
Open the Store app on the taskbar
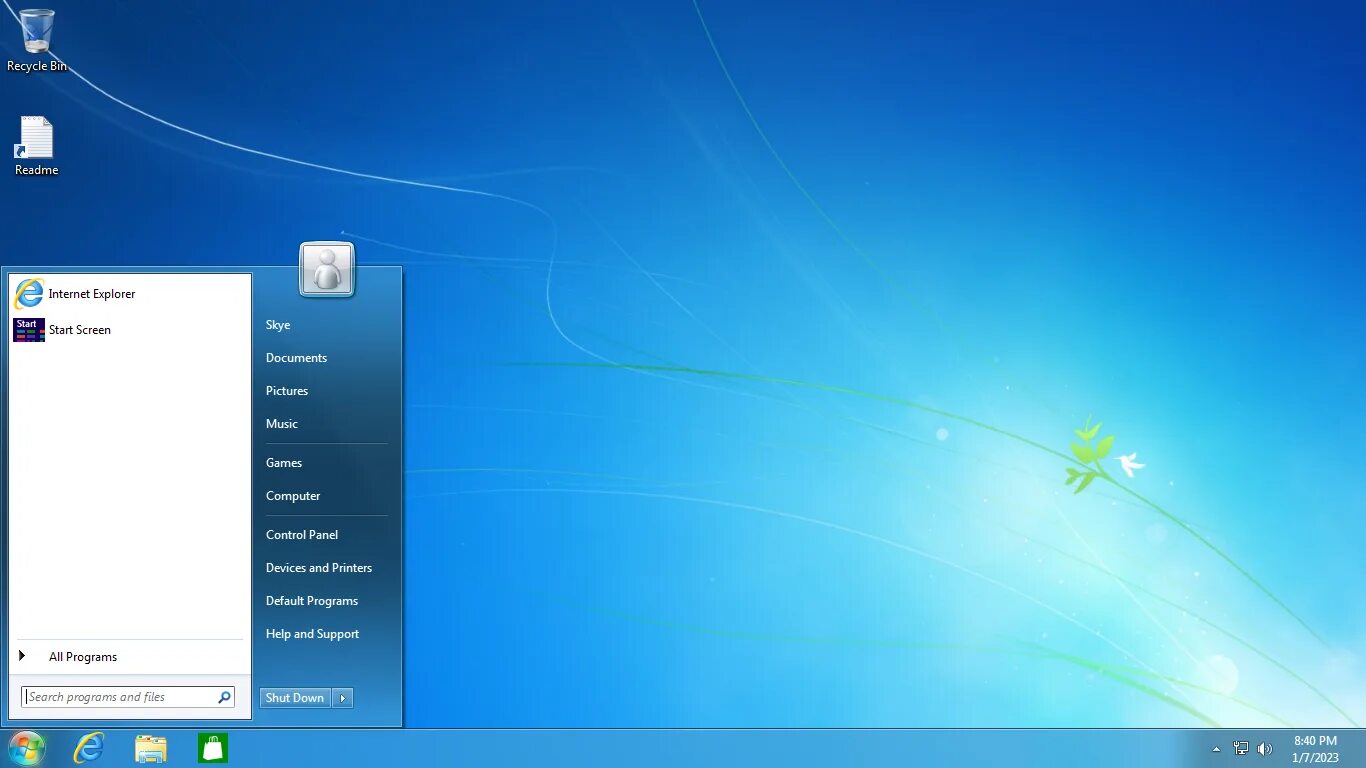pyautogui.click(x=213, y=748)
